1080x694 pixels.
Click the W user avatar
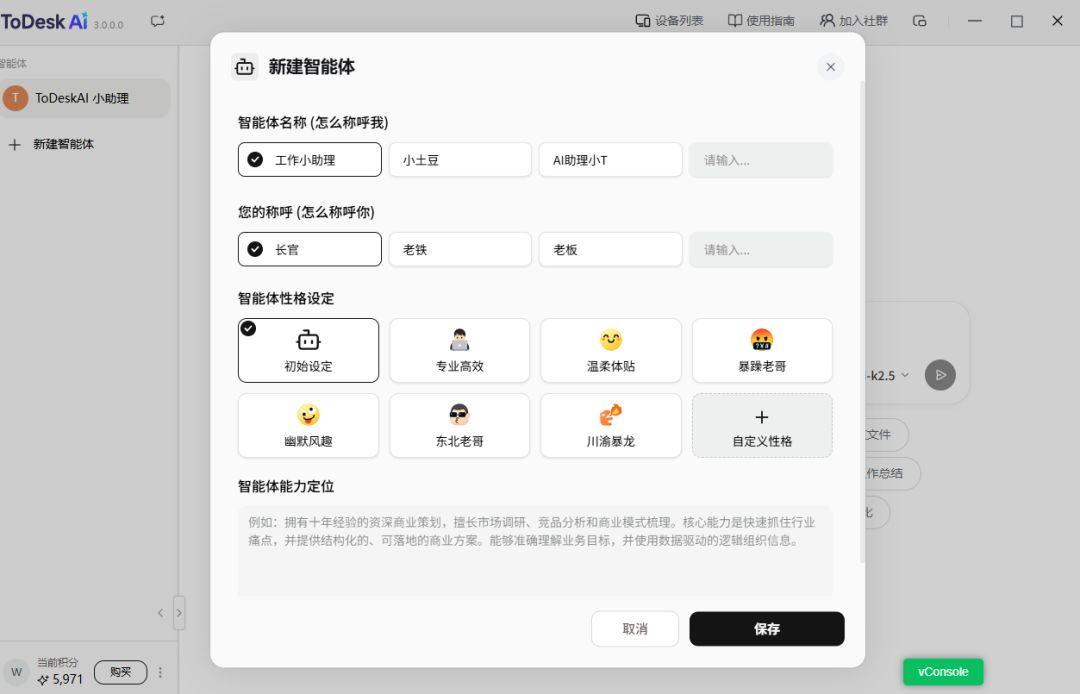(17, 672)
